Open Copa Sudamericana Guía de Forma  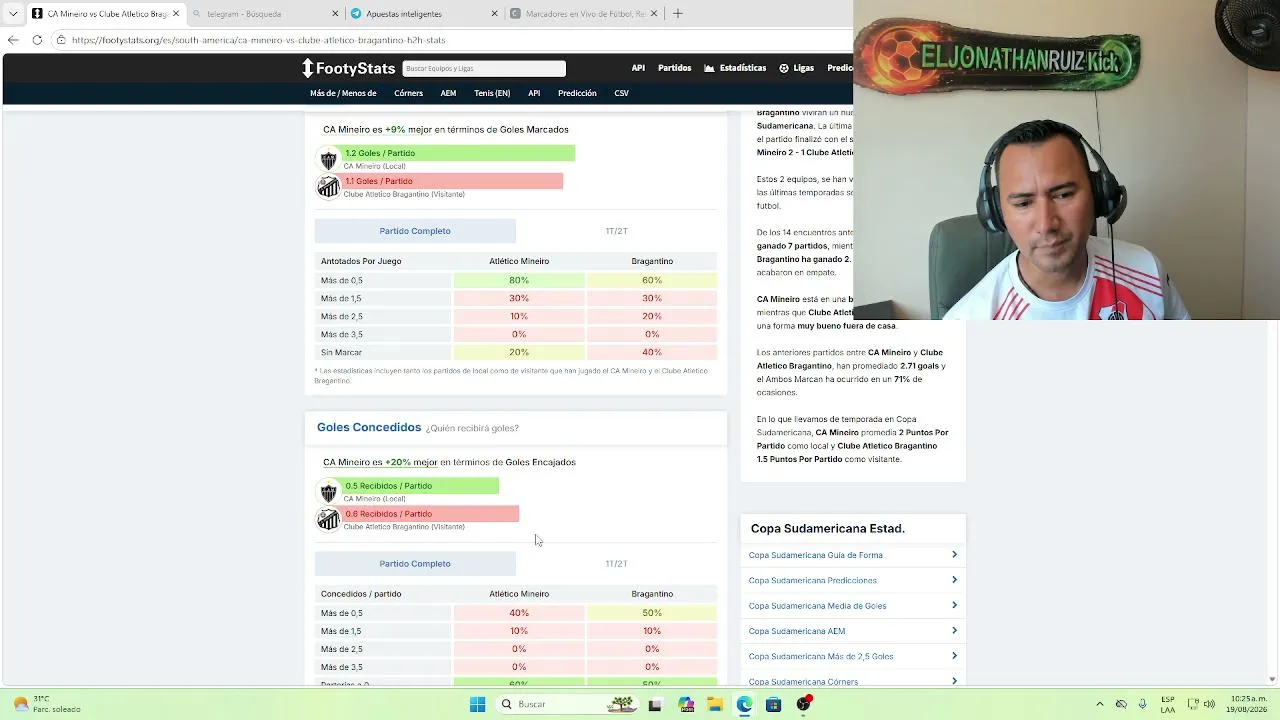pyautogui.click(x=816, y=555)
